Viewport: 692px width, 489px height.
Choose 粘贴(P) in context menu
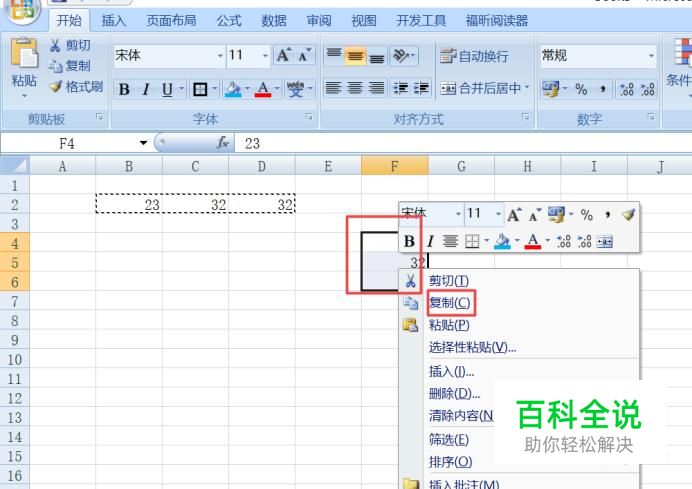[x=519, y=325]
